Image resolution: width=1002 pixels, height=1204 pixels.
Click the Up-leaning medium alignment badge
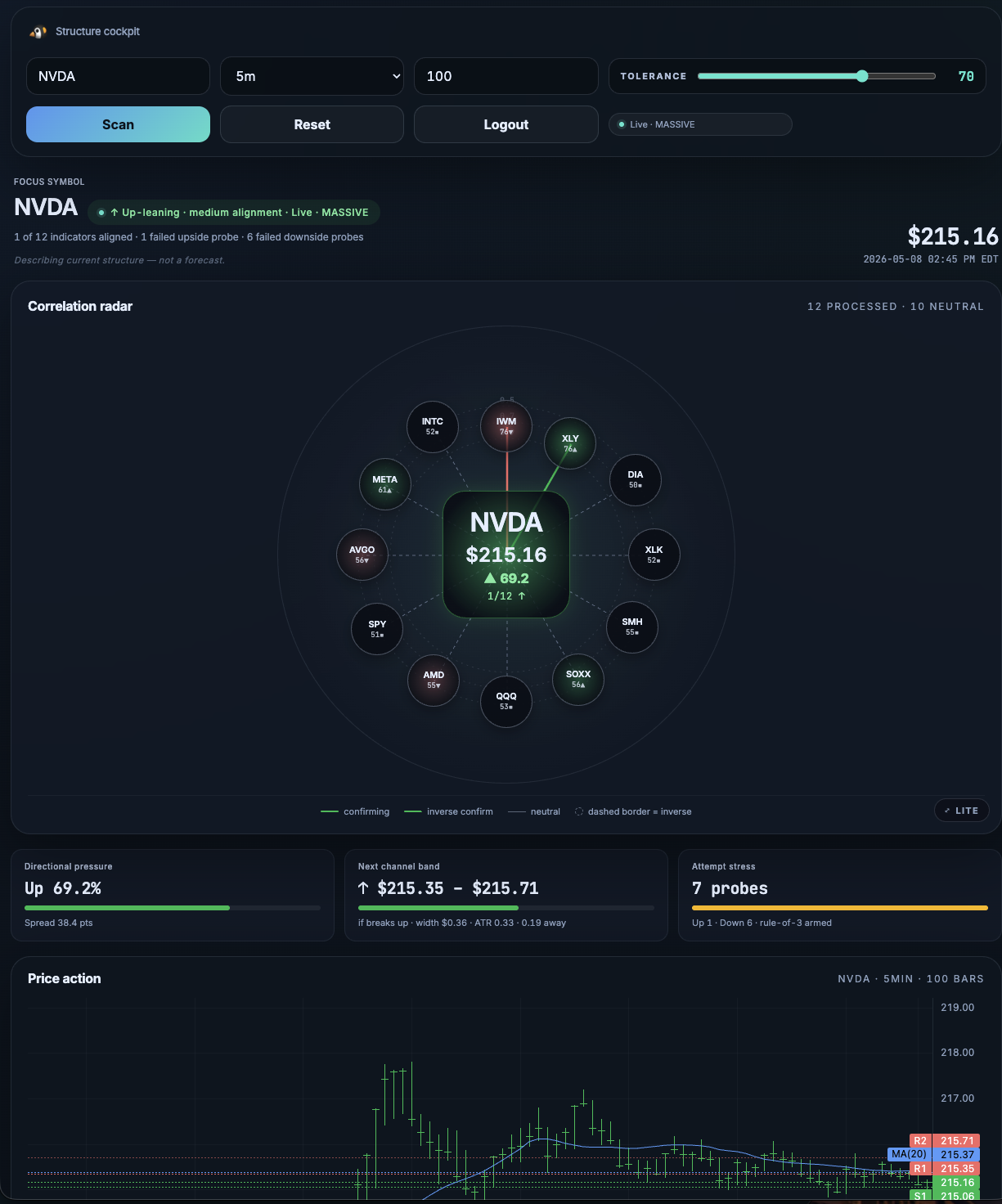click(234, 212)
